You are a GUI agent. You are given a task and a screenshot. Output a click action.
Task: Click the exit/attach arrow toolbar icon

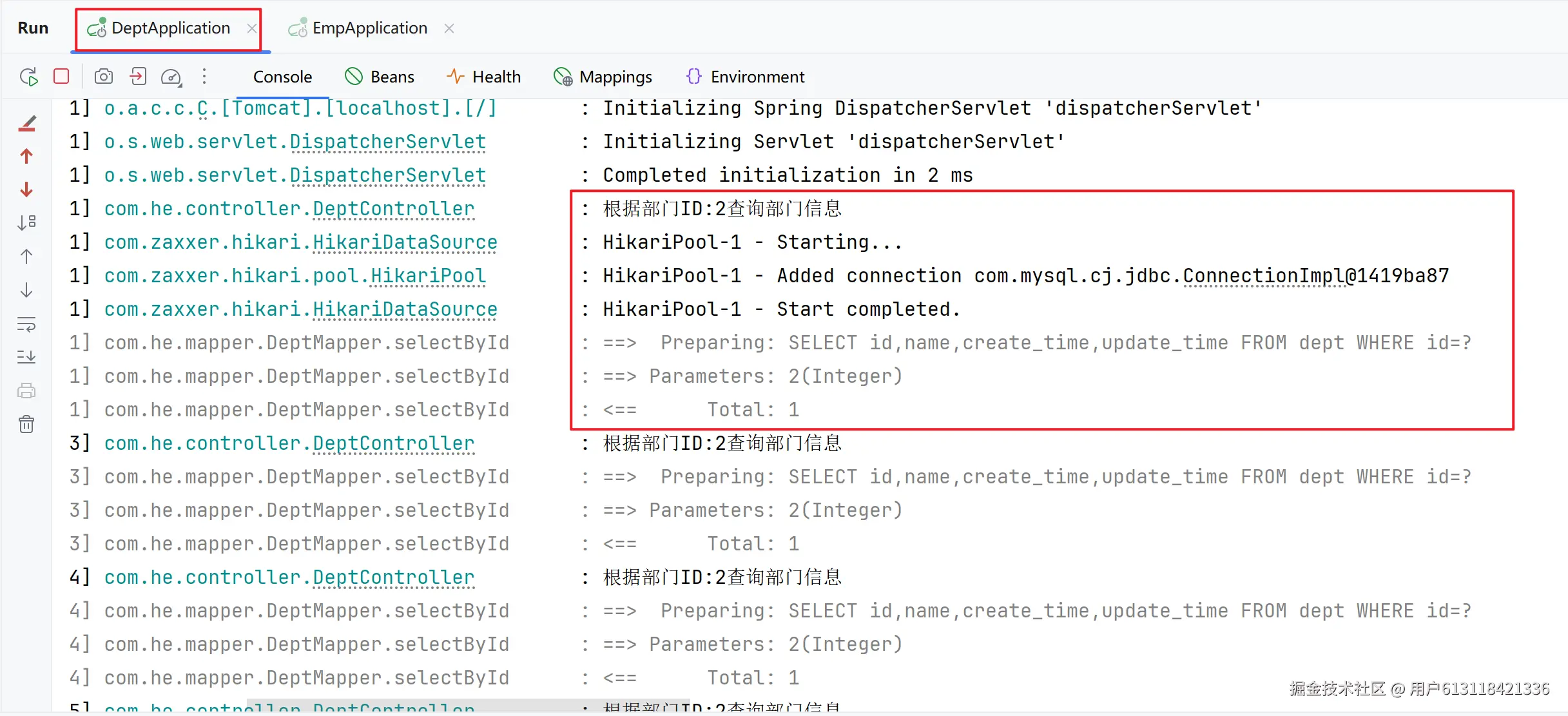tap(137, 77)
